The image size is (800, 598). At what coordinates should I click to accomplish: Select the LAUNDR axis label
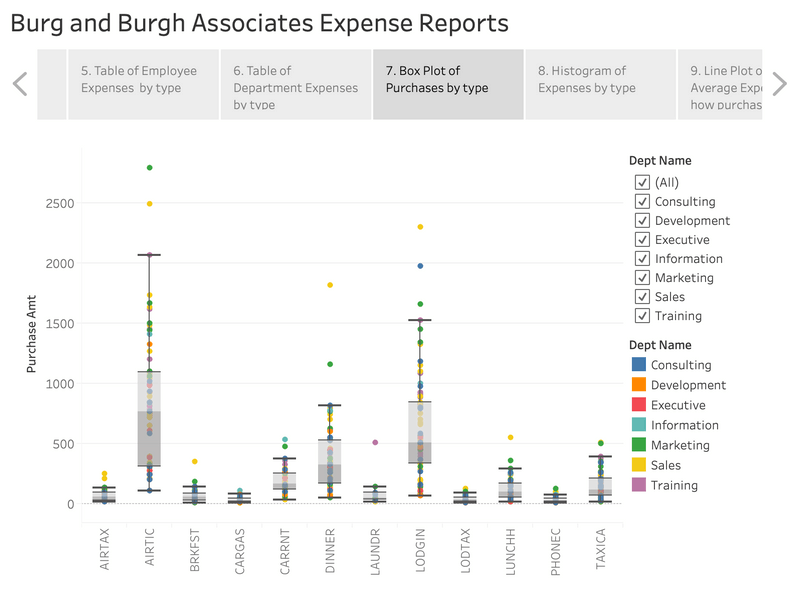click(375, 552)
